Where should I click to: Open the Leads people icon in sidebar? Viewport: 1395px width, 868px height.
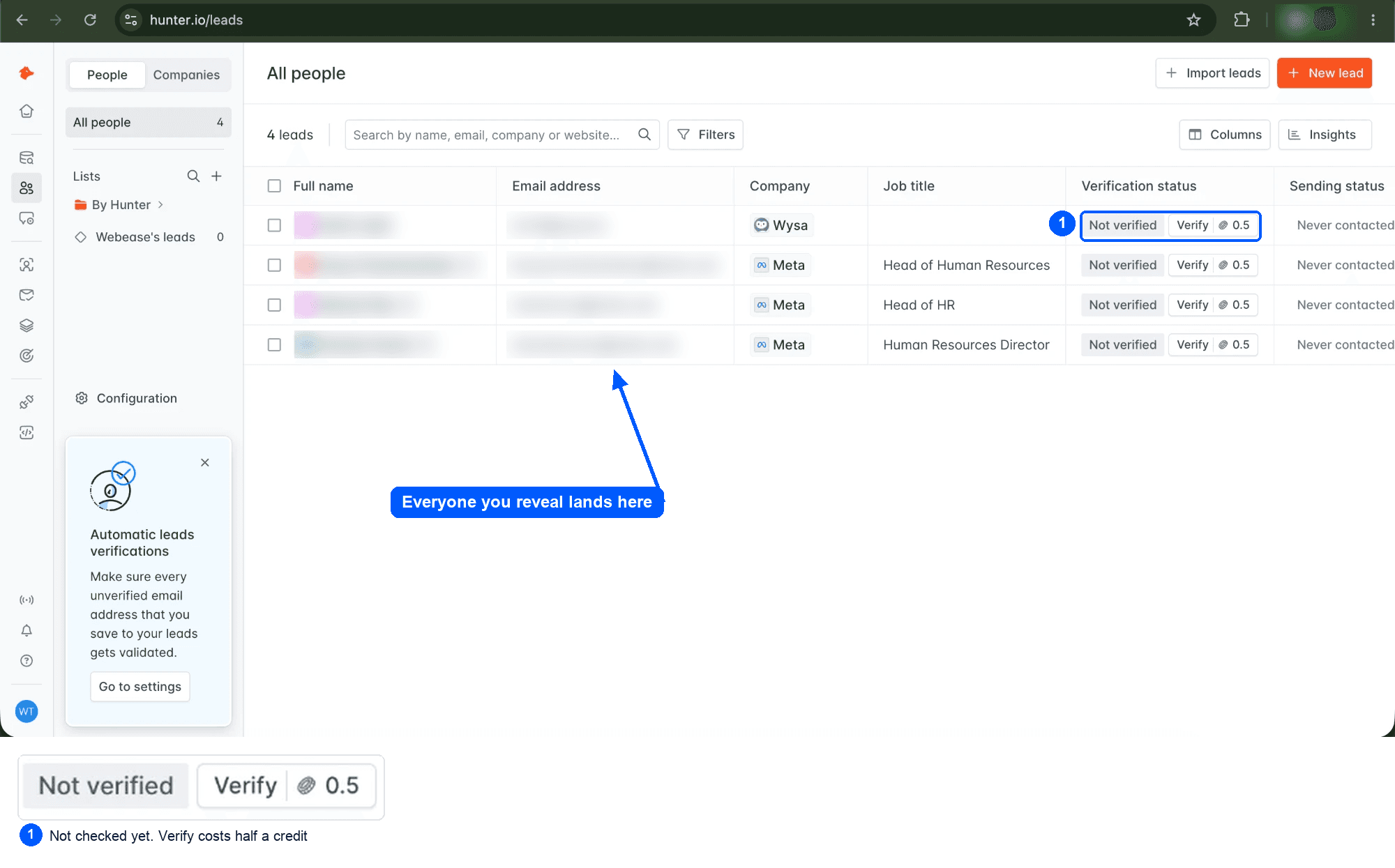click(27, 188)
